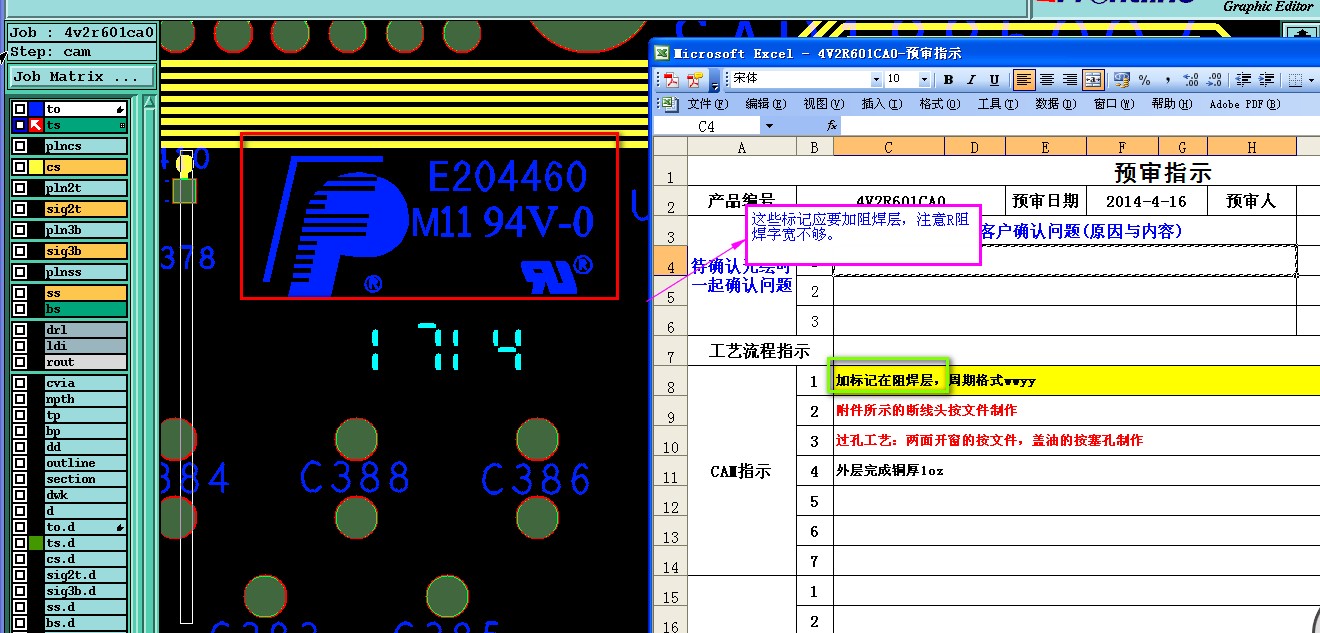Screen dimensions: 1320x633
Task: Toggle italic formatting in Excel
Action: coord(971,80)
